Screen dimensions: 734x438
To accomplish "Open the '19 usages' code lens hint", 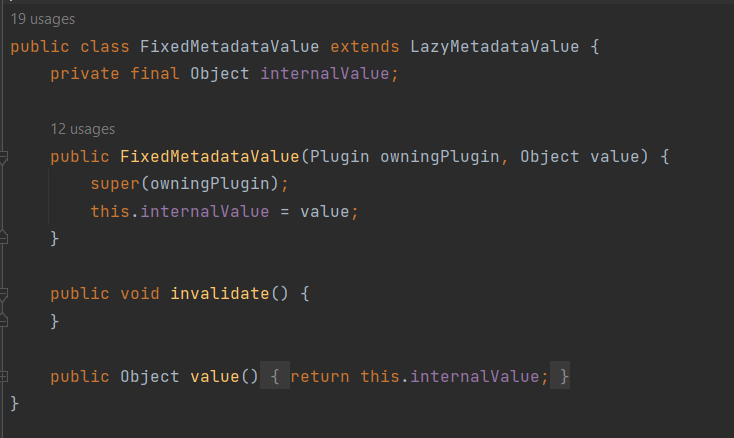I will 42,19.
